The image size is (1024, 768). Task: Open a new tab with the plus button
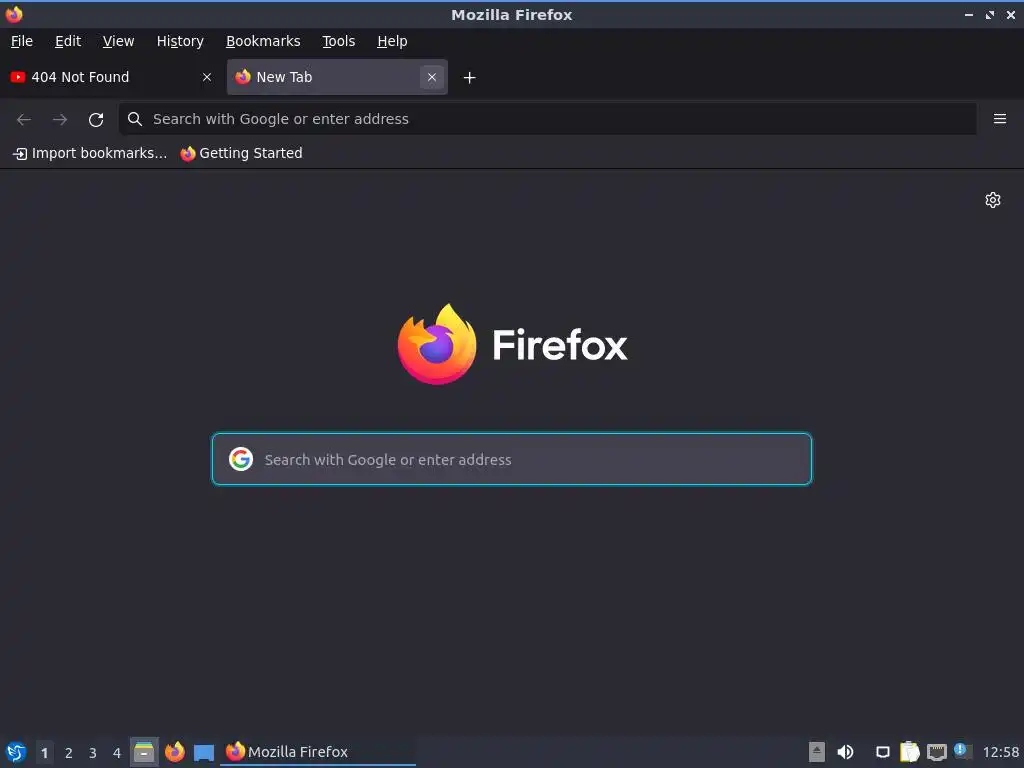coord(469,78)
